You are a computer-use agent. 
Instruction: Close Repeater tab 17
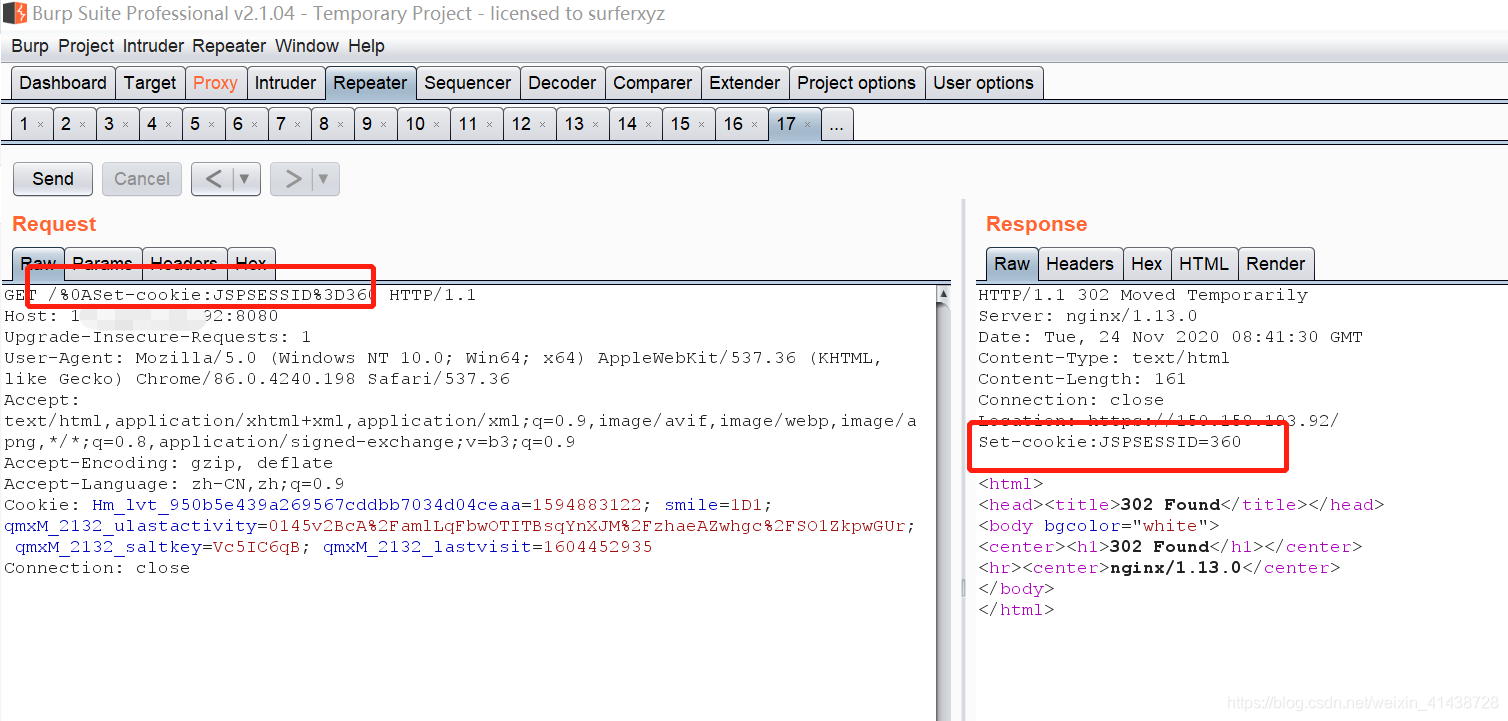pyautogui.click(x=807, y=125)
